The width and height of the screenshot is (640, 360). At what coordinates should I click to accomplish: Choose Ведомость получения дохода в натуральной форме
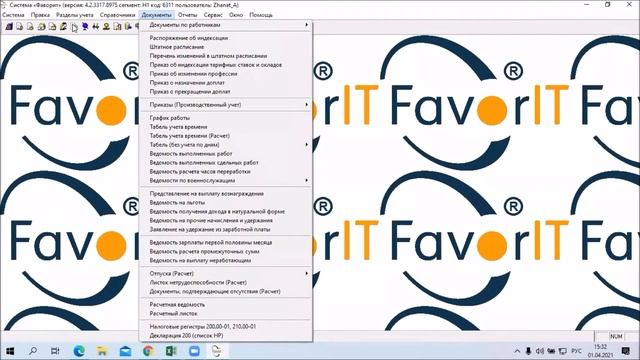coord(226,212)
